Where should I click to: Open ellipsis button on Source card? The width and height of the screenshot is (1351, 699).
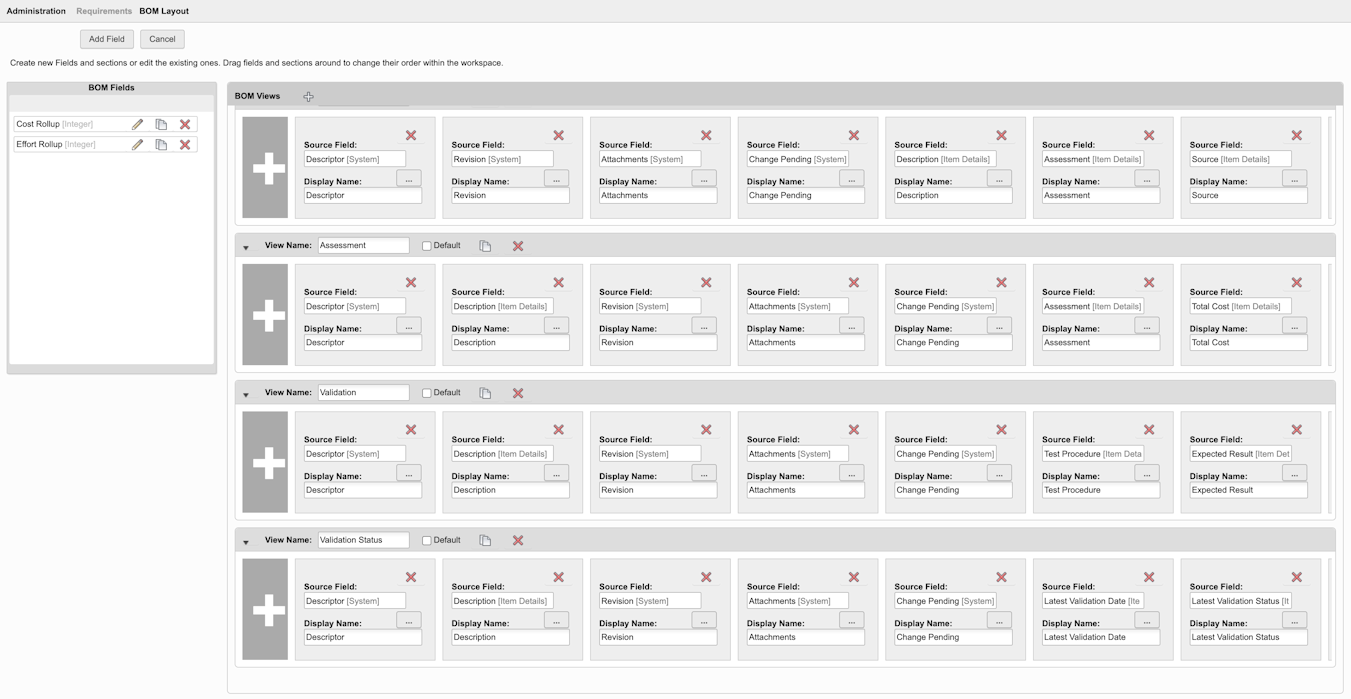click(1294, 178)
